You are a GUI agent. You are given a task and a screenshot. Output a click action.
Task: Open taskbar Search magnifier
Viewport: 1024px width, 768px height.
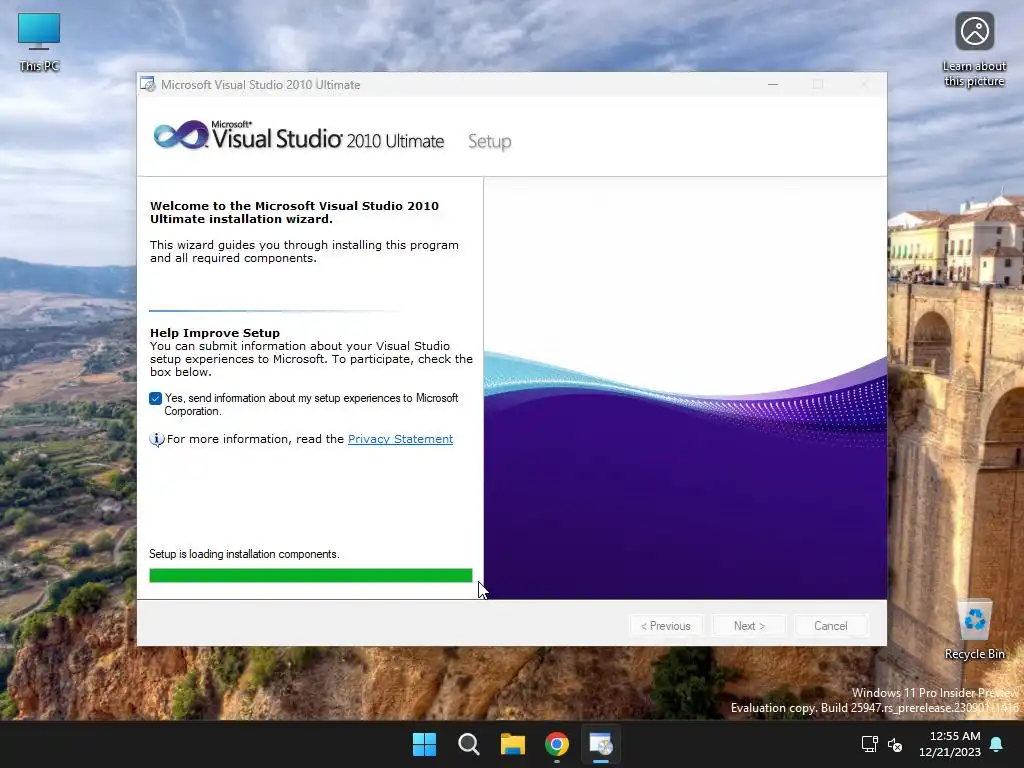tap(469, 744)
